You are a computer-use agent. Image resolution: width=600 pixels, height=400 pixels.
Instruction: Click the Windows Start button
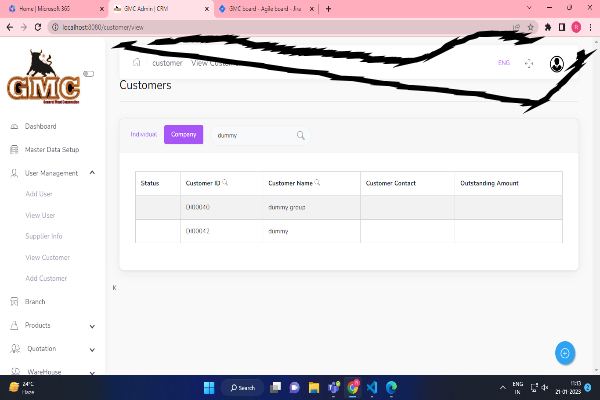[x=211, y=387]
